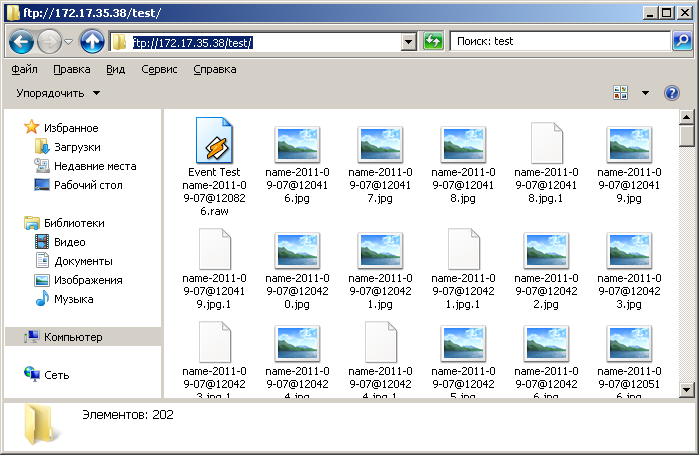Expand the address bar history dropdown
Screen dimensions: 699x455
click(408, 42)
